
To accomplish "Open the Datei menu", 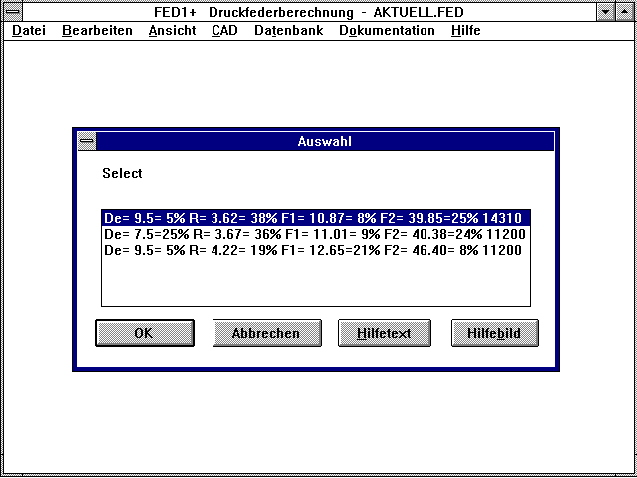I will click(29, 31).
